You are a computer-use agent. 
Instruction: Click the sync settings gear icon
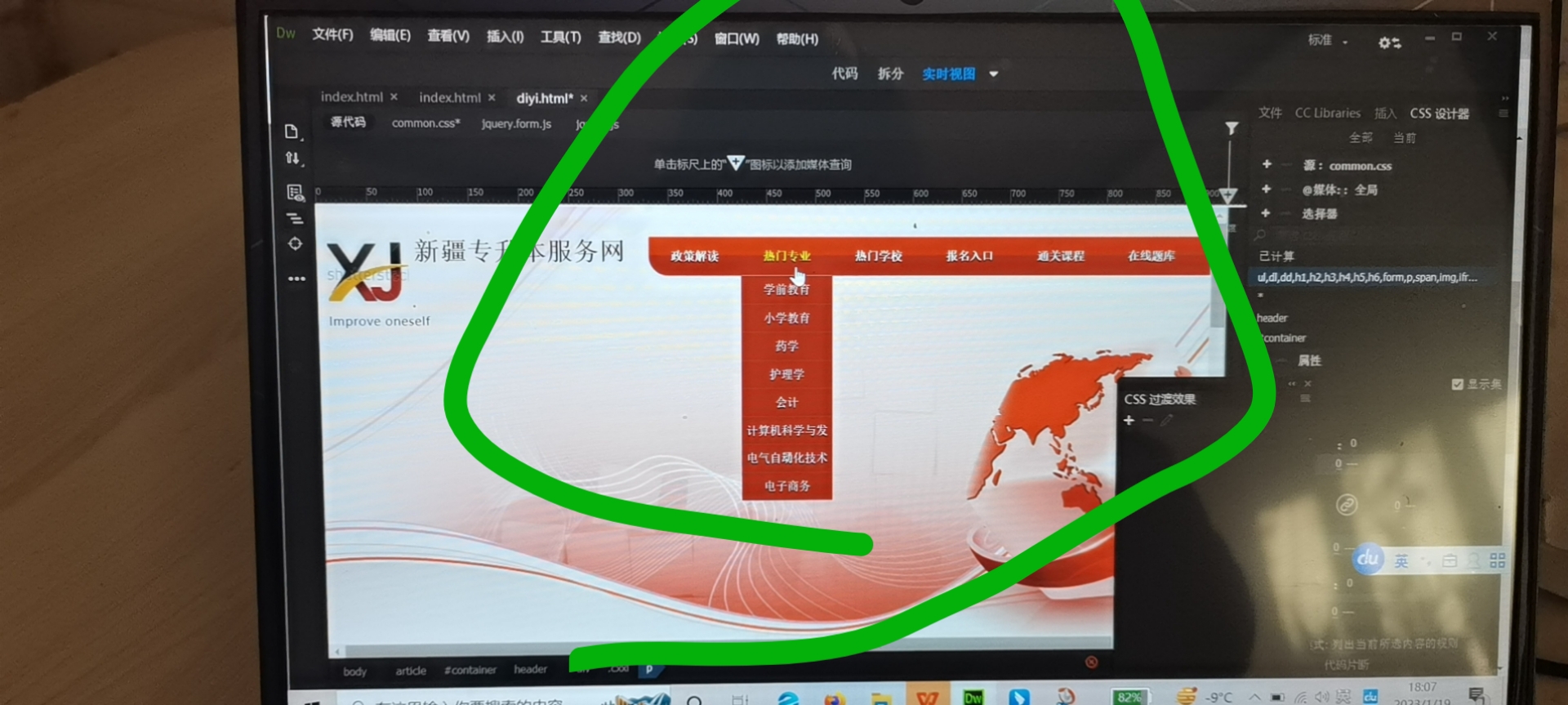tap(1389, 42)
